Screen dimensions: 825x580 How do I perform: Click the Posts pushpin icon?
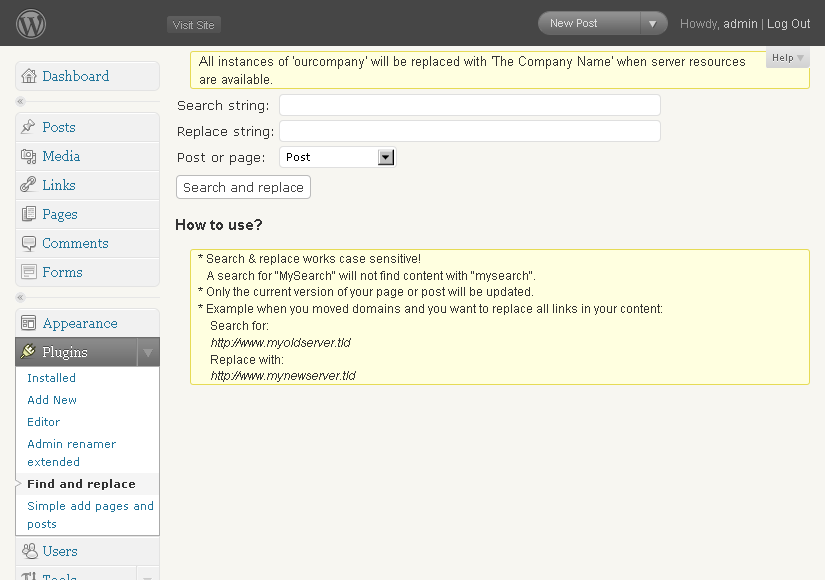point(28,127)
